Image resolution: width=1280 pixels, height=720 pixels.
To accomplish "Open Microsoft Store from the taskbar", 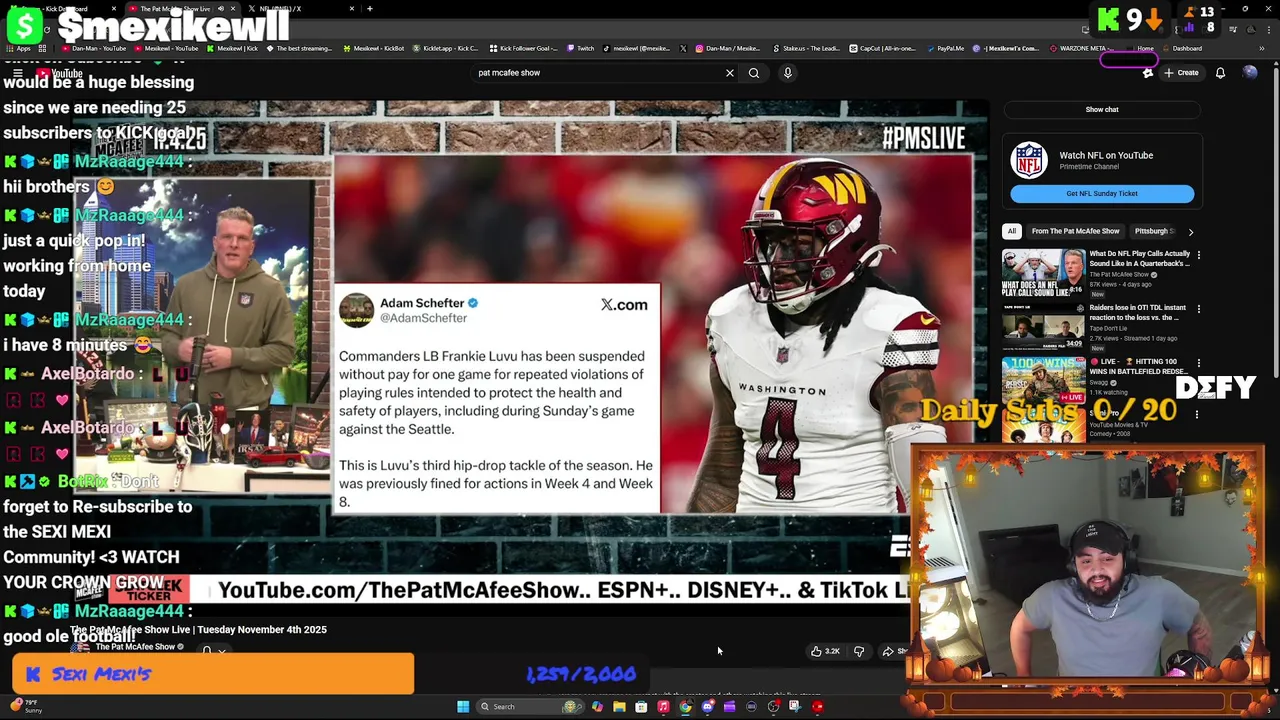I will pyautogui.click(x=641, y=707).
